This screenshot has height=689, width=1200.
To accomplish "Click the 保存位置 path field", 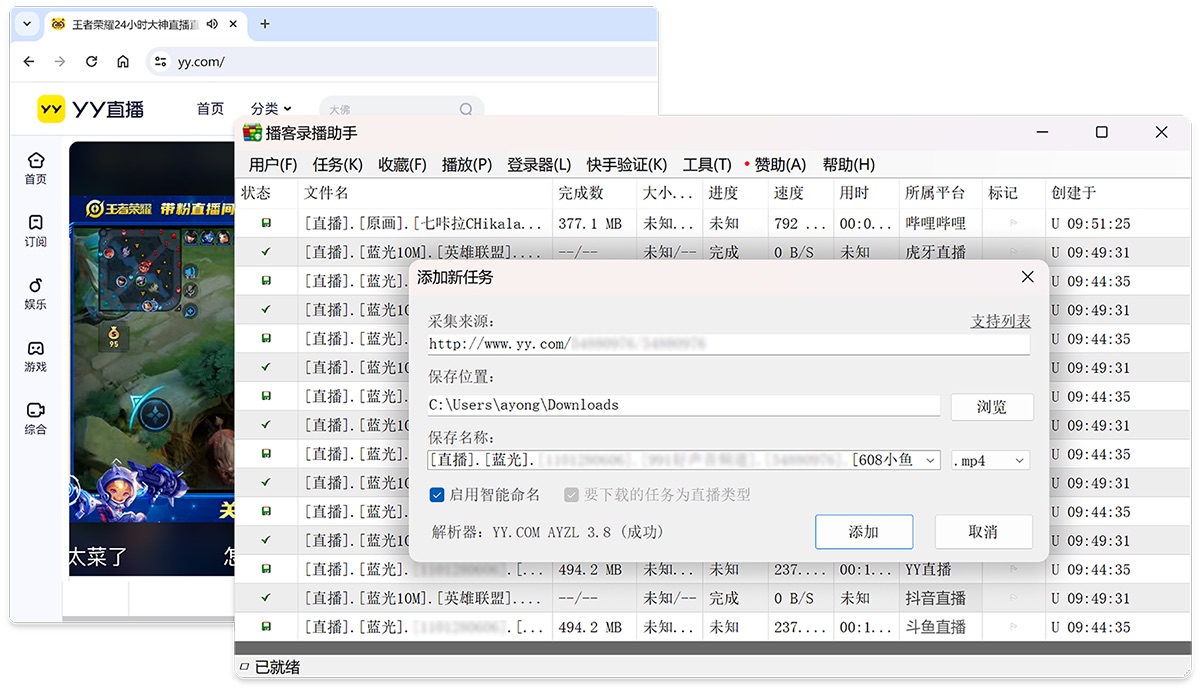I will tap(684, 405).
